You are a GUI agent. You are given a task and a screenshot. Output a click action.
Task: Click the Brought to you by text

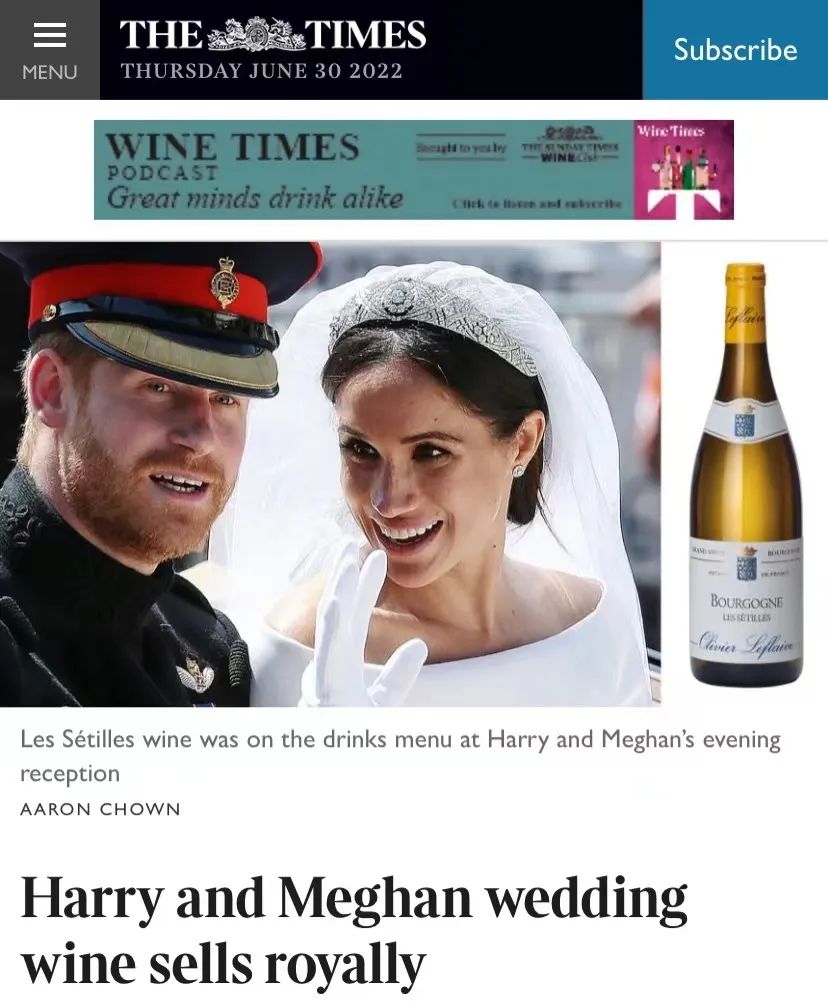(x=460, y=148)
